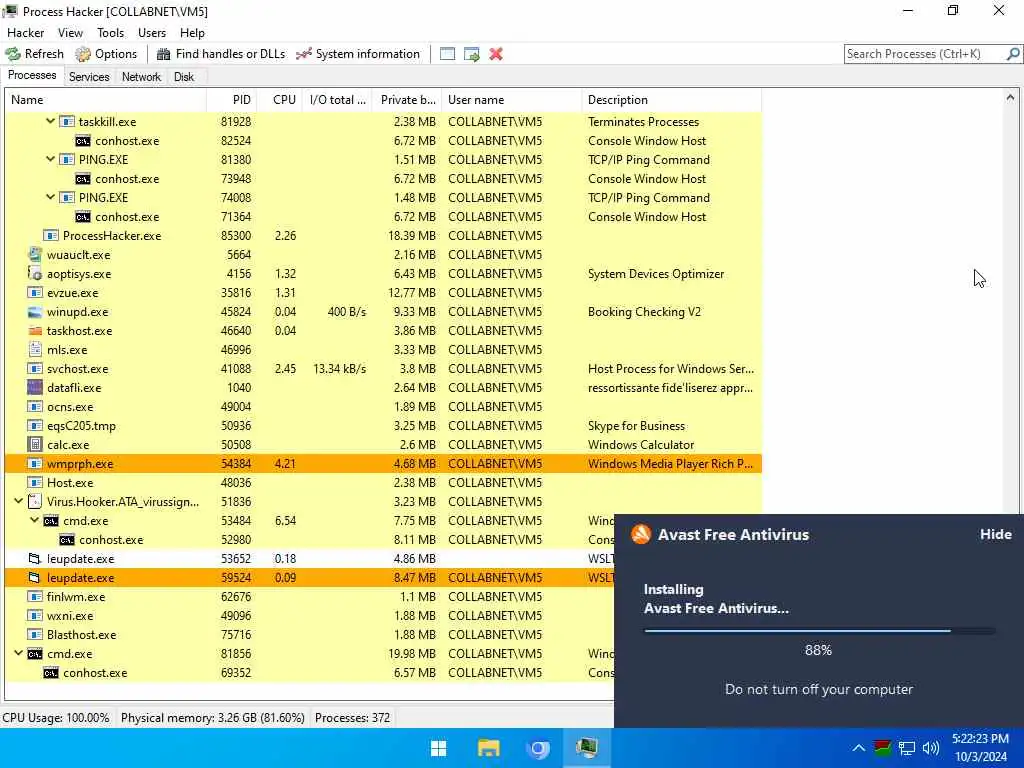The image size is (1024, 768).
Task: Click the process list scroll-up arrow
Action: click(1010, 97)
